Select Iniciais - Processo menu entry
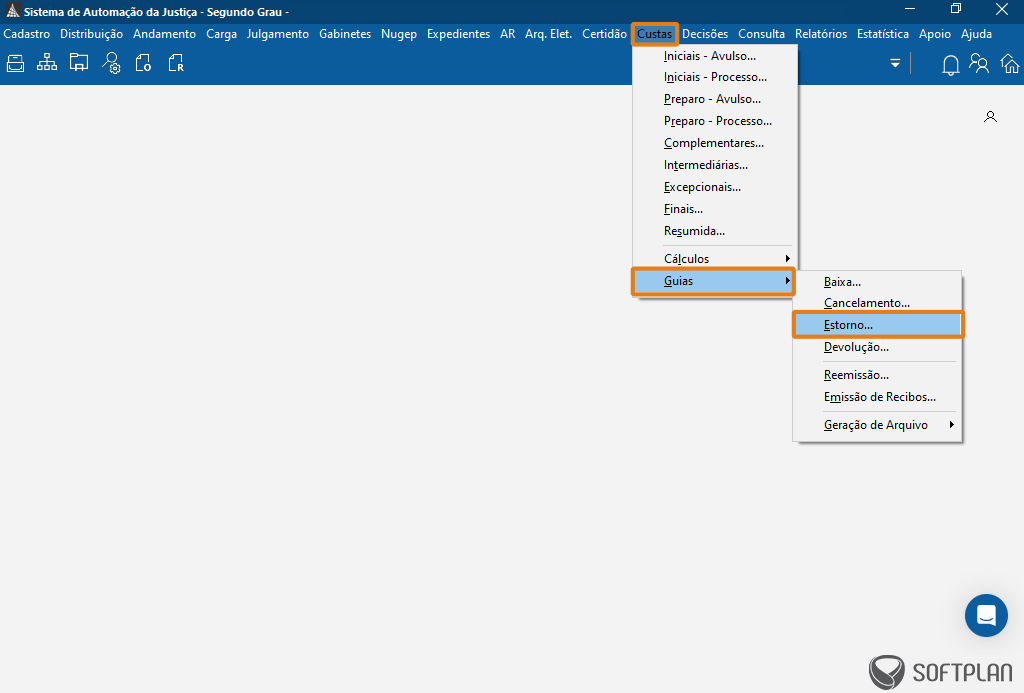This screenshot has height=693, width=1024. click(713, 77)
